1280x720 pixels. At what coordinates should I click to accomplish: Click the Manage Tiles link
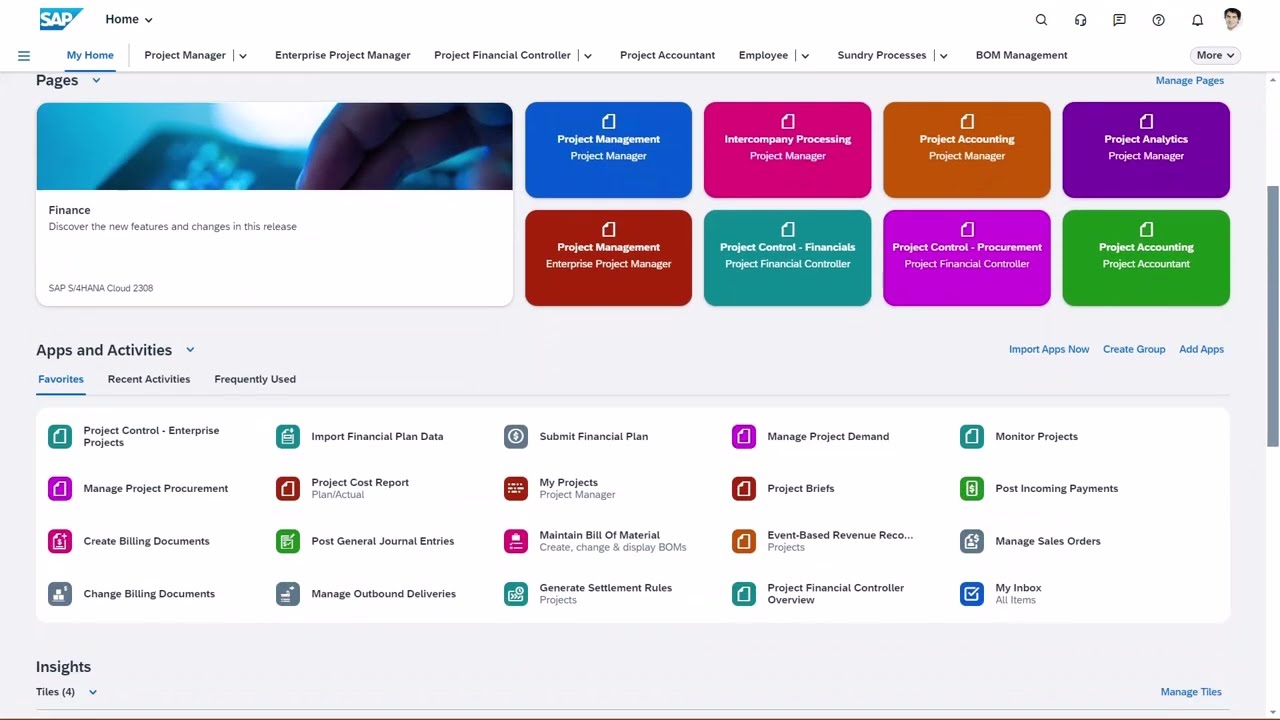pos(1191,692)
